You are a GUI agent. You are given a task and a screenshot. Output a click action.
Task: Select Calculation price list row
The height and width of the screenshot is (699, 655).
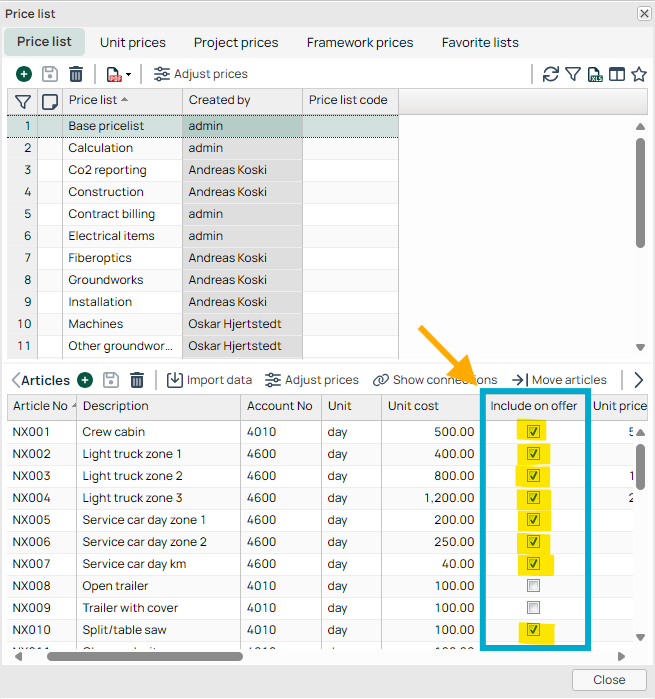pyautogui.click(x=202, y=148)
